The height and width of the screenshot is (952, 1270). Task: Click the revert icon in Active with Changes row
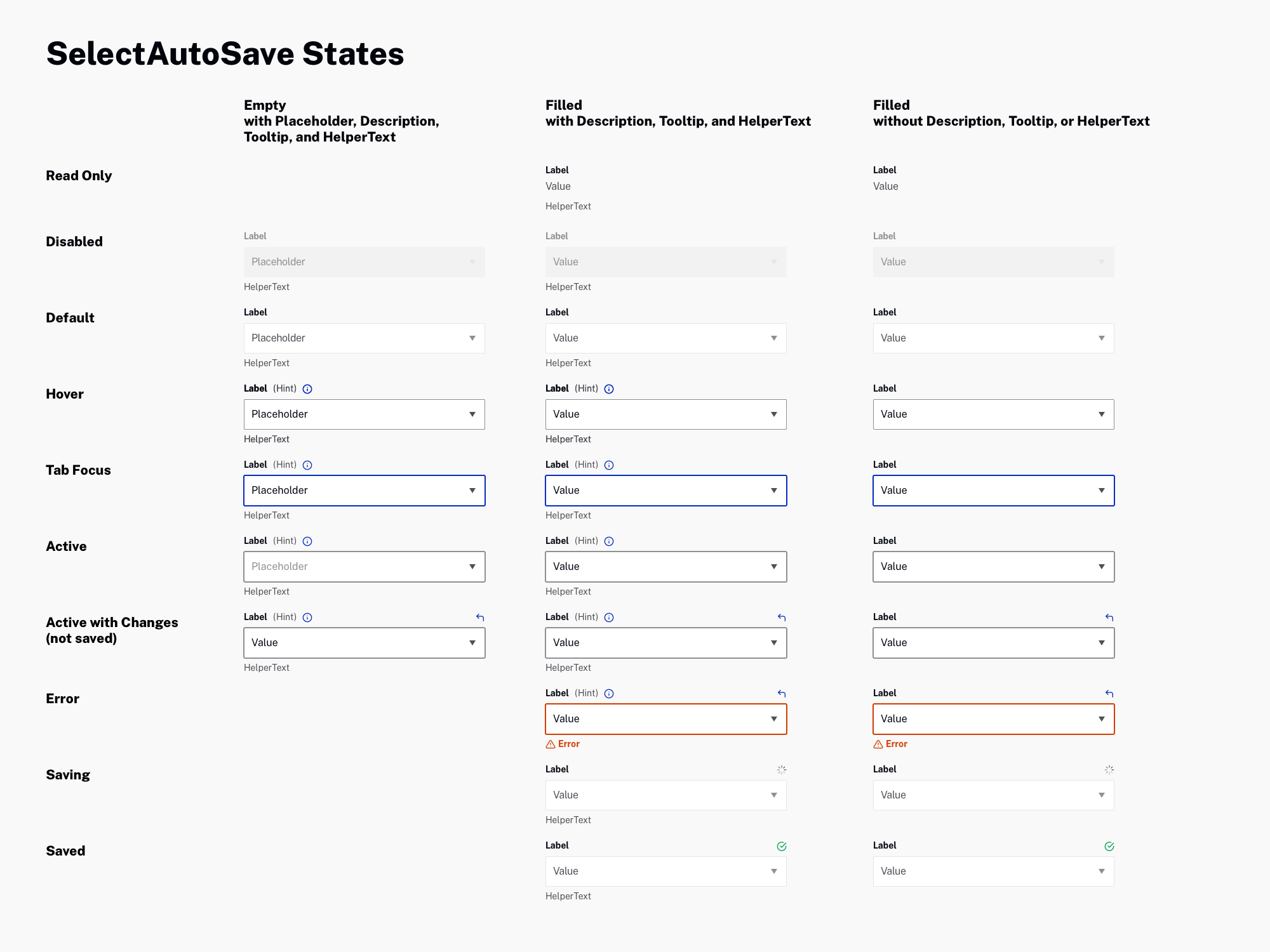coord(479,617)
